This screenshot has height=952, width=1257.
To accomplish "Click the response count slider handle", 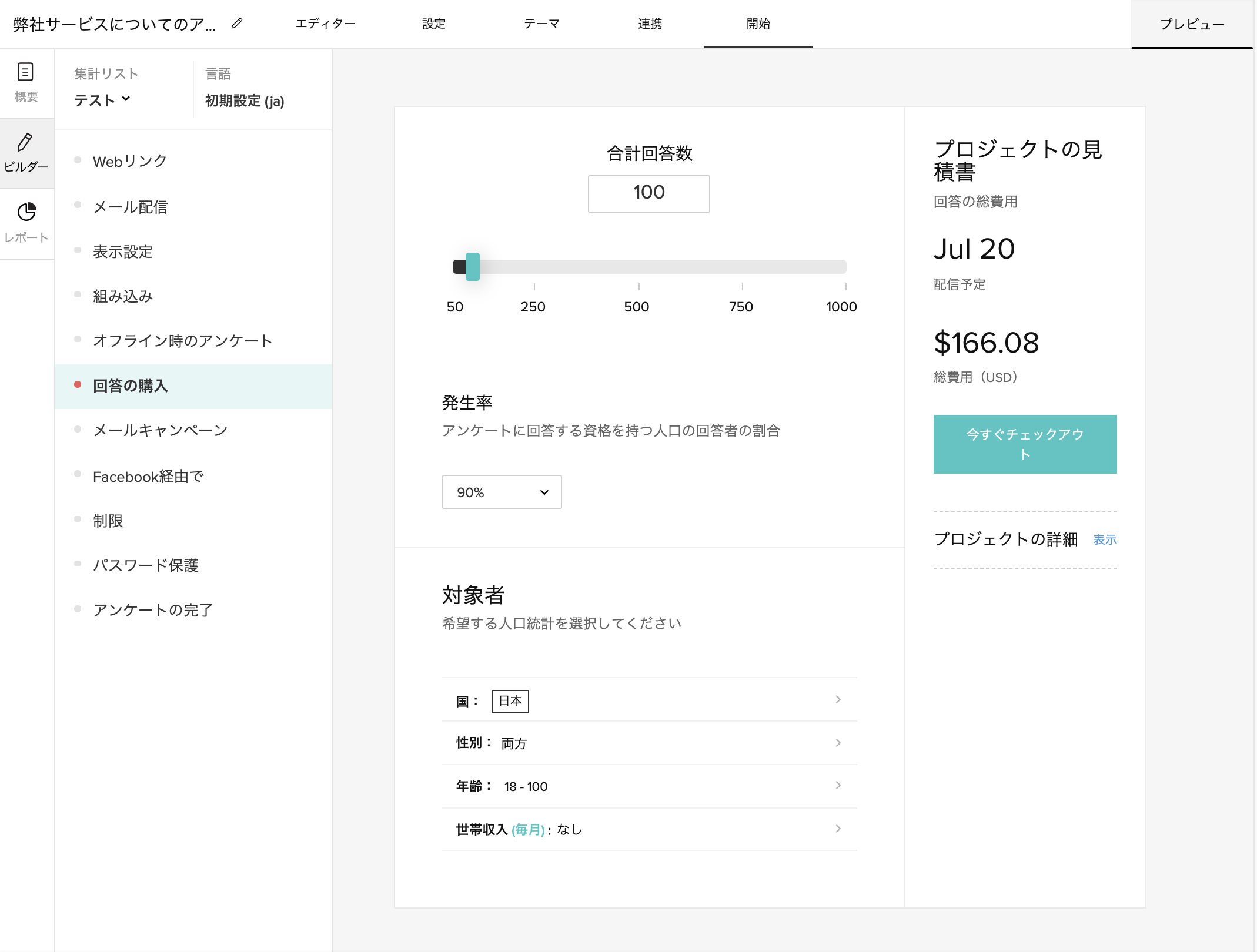I will pyautogui.click(x=473, y=267).
